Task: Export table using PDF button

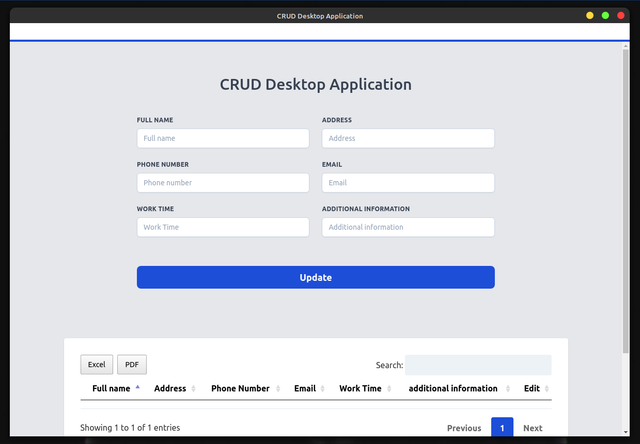Action: [132, 364]
